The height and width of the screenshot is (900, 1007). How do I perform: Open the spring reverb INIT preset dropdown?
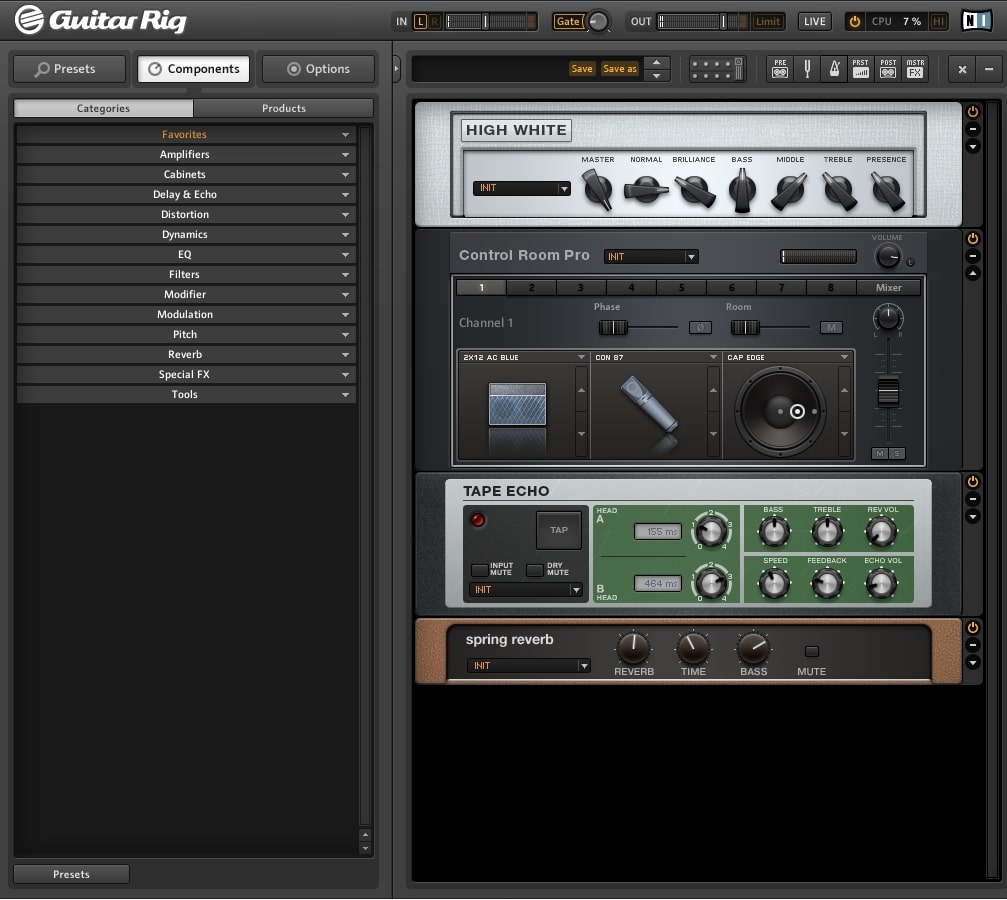529,666
